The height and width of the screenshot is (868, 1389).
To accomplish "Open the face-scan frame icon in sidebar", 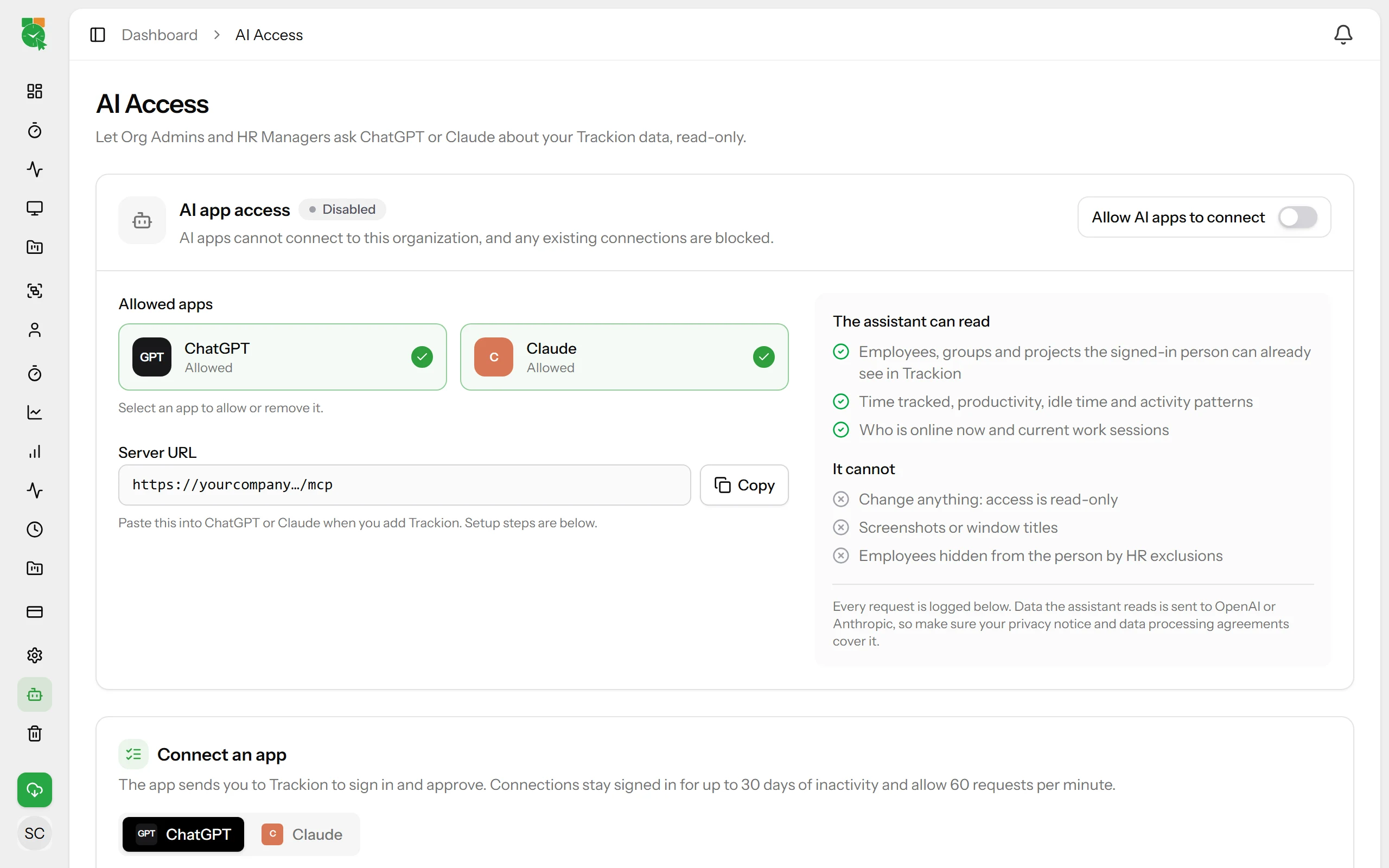I will tap(34, 290).
